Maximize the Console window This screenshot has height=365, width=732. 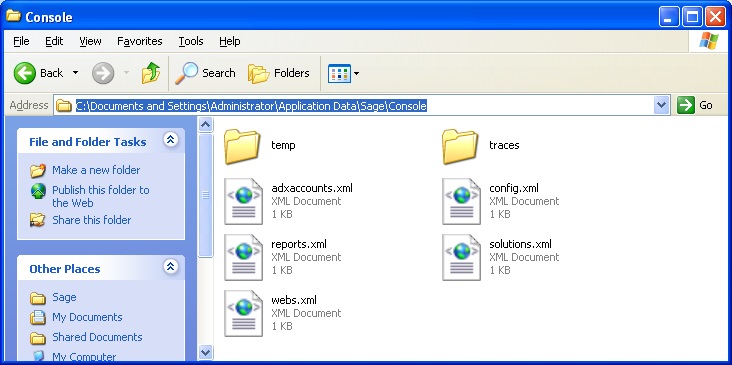point(692,17)
